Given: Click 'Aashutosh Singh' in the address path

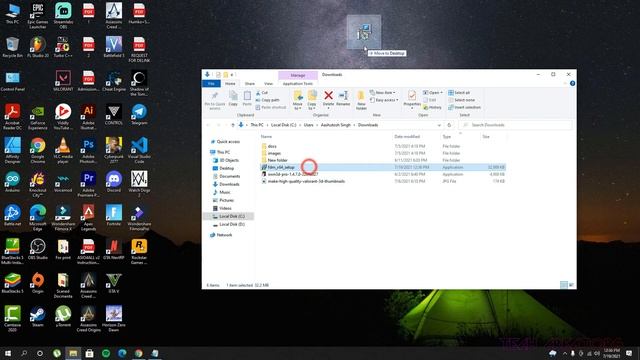Looking at the screenshot, I should click(336, 125).
